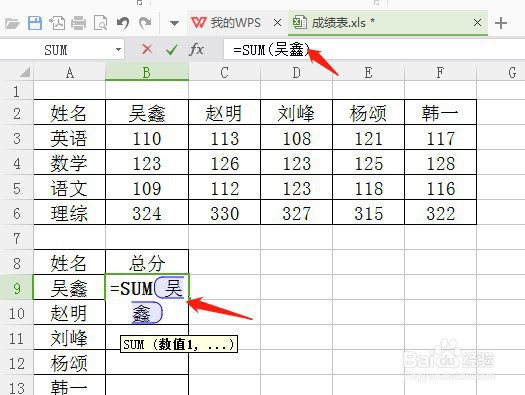The image size is (525, 395).
Task: Click cell A9 containing 吴鑫
Action: [x=70, y=288]
